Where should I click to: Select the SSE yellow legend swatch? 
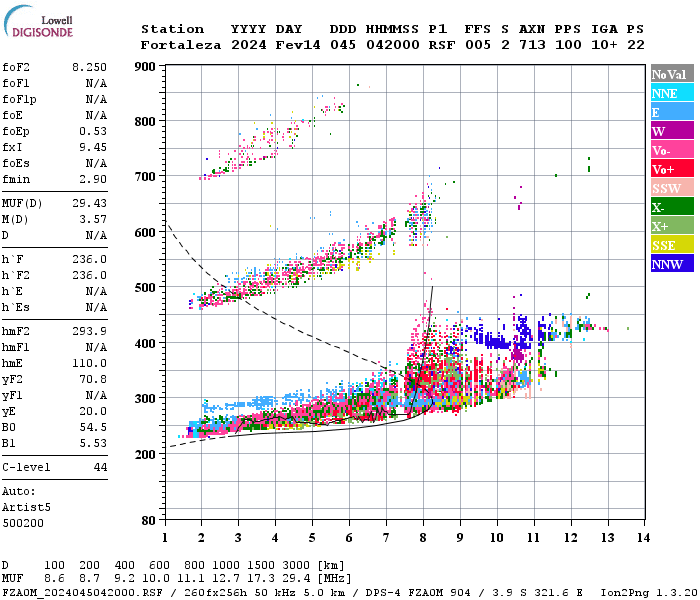[672, 245]
